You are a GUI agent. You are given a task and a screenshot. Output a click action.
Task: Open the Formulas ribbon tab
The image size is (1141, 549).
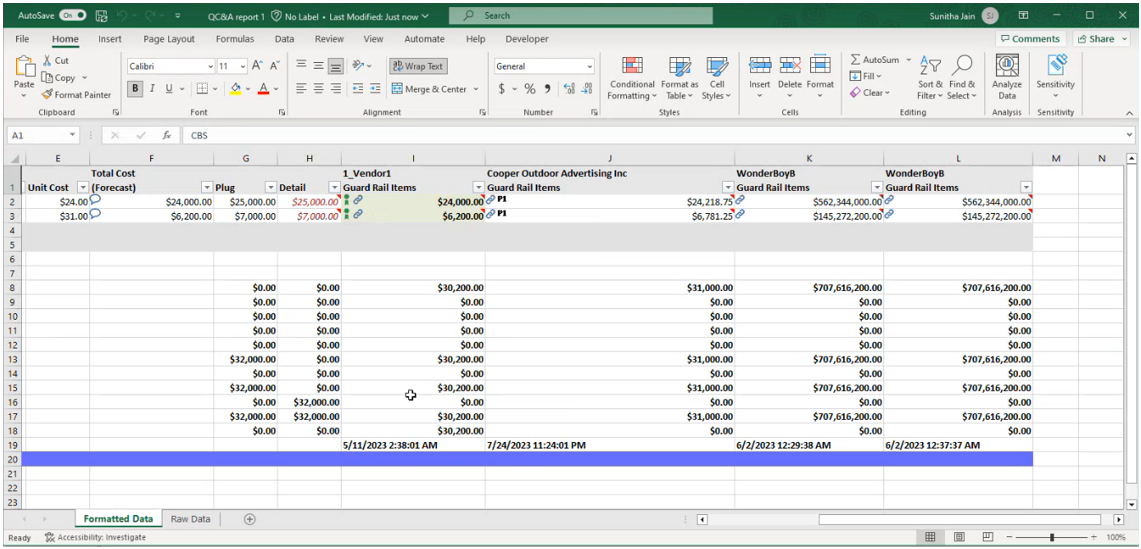coord(235,39)
